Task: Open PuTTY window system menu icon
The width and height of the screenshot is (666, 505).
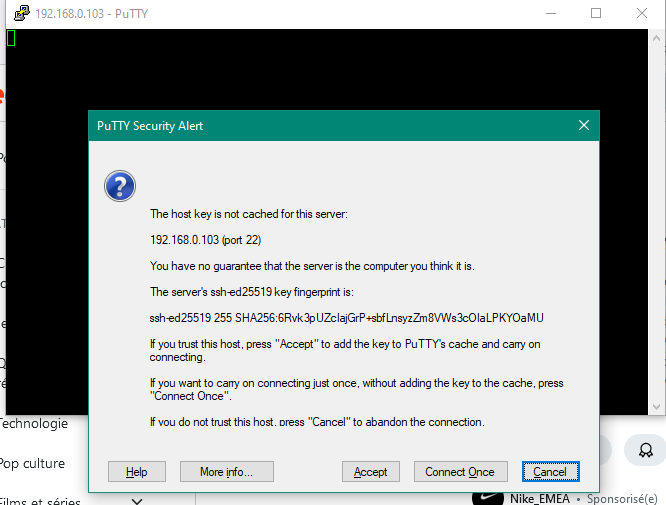Action: click(22, 13)
